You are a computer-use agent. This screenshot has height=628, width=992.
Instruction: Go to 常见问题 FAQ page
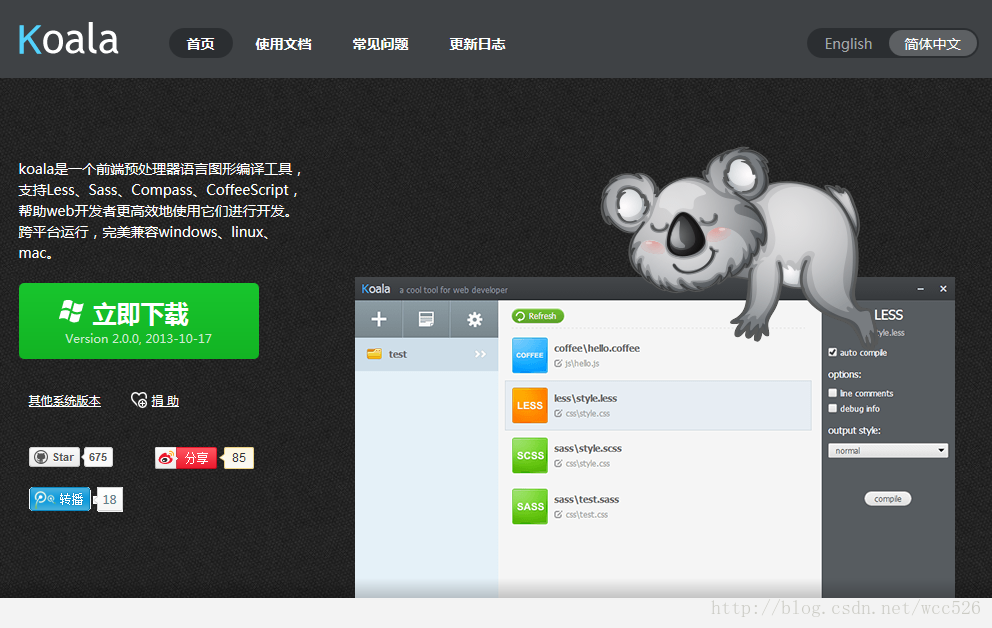coord(380,44)
